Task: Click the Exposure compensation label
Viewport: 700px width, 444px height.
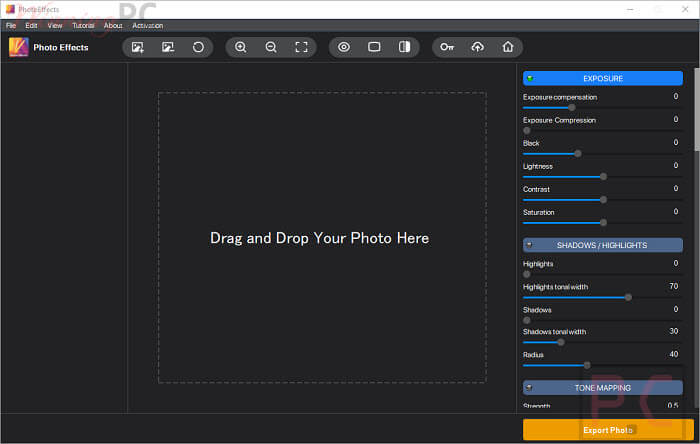Action: tap(560, 97)
